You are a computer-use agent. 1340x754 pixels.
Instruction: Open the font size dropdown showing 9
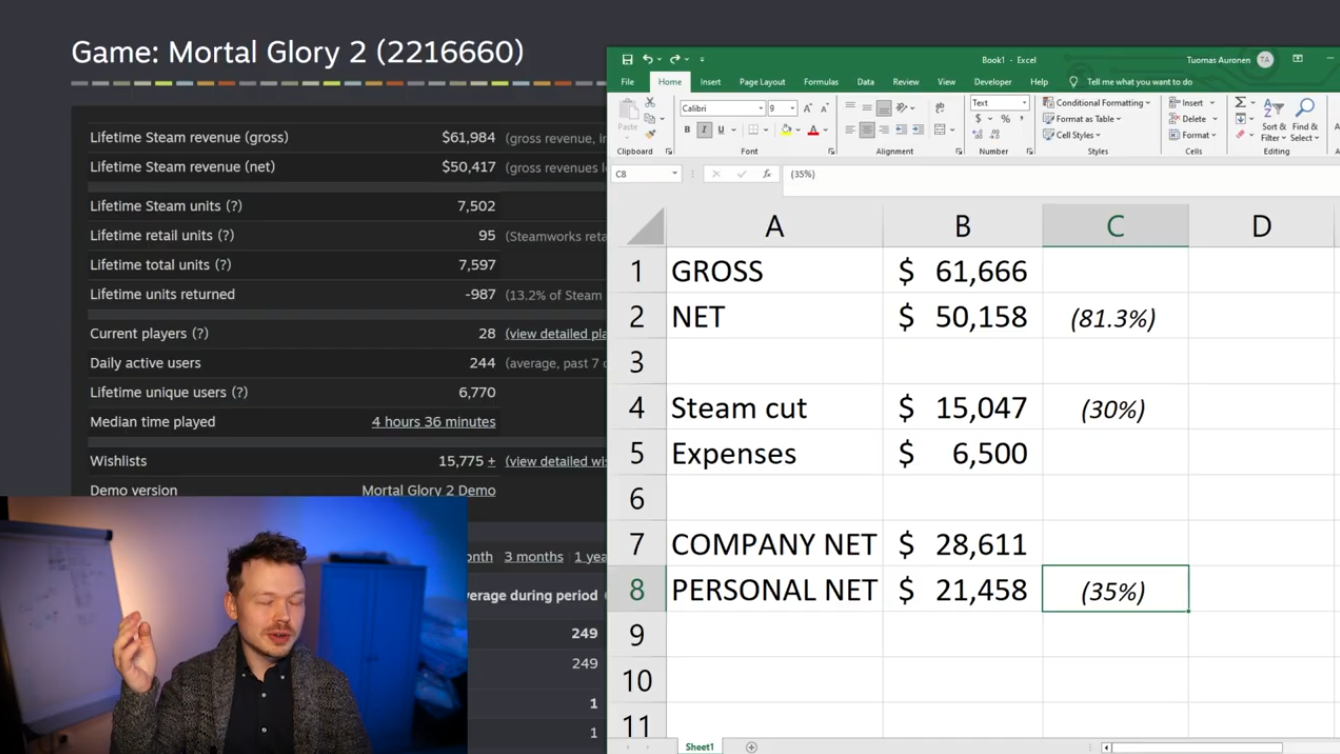[x=792, y=108]
